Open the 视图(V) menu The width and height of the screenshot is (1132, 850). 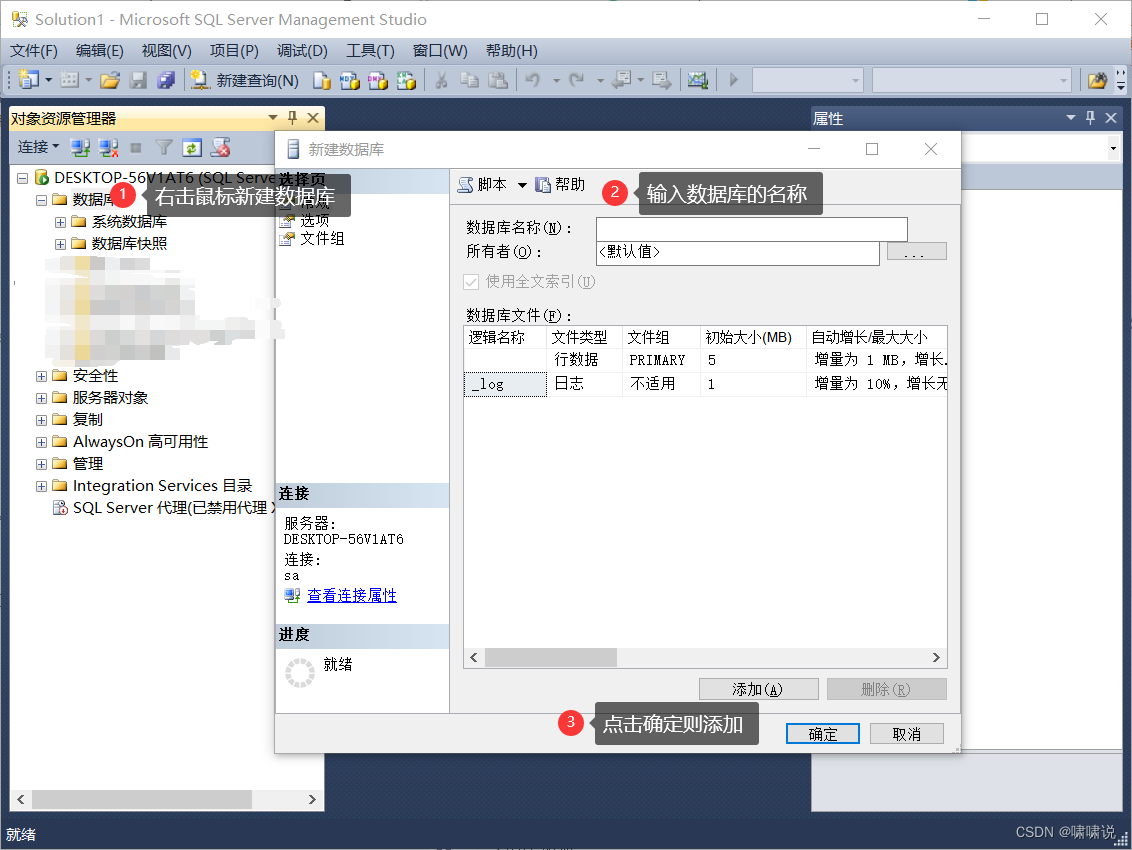pos(165,51)
